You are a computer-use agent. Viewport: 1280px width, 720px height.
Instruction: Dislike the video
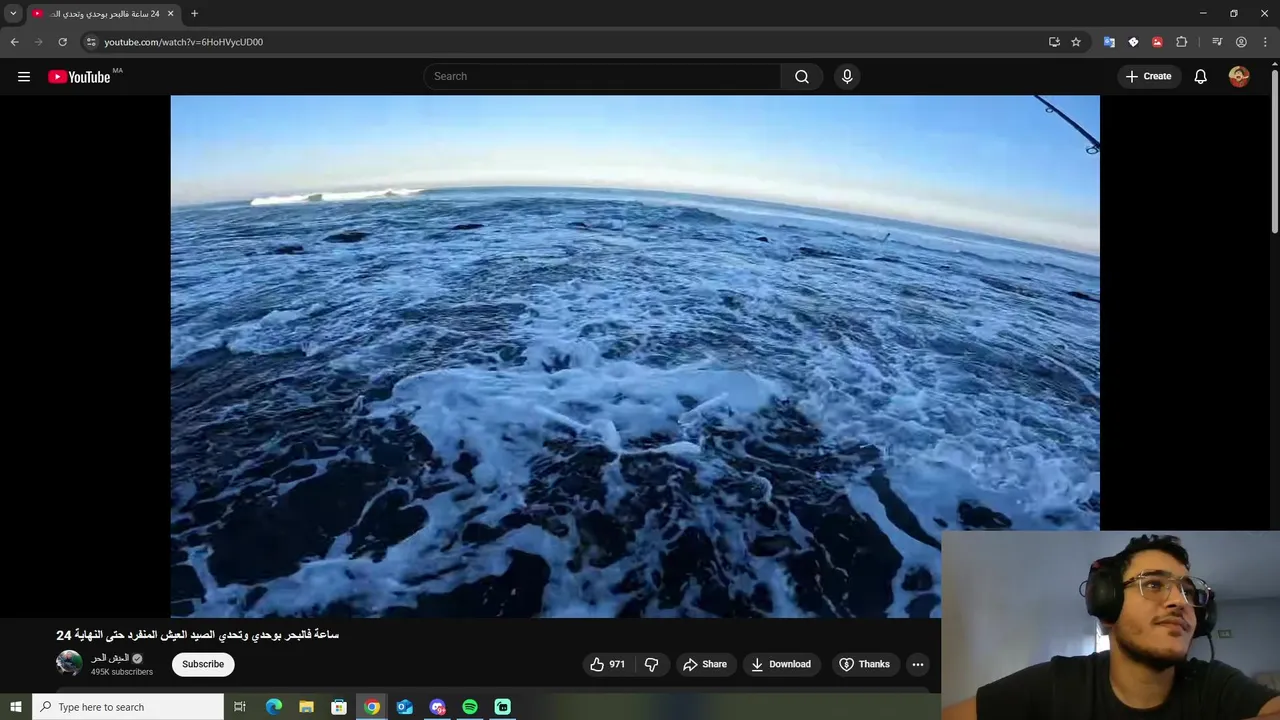click(x=651, y=664)
